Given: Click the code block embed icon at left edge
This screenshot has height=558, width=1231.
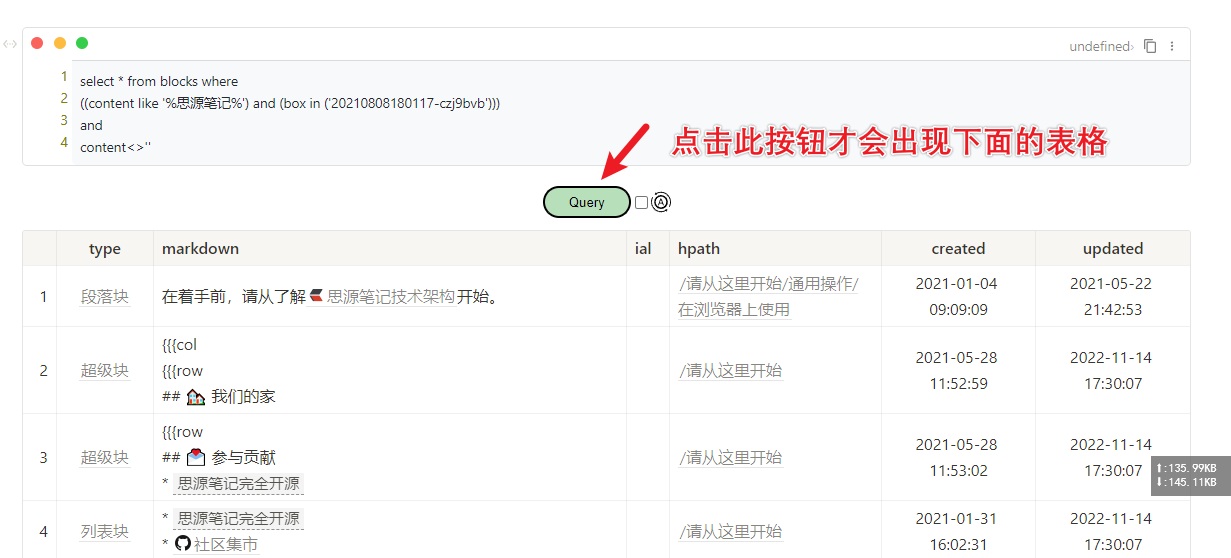Looking at the screenshot, I should point(10,44).
